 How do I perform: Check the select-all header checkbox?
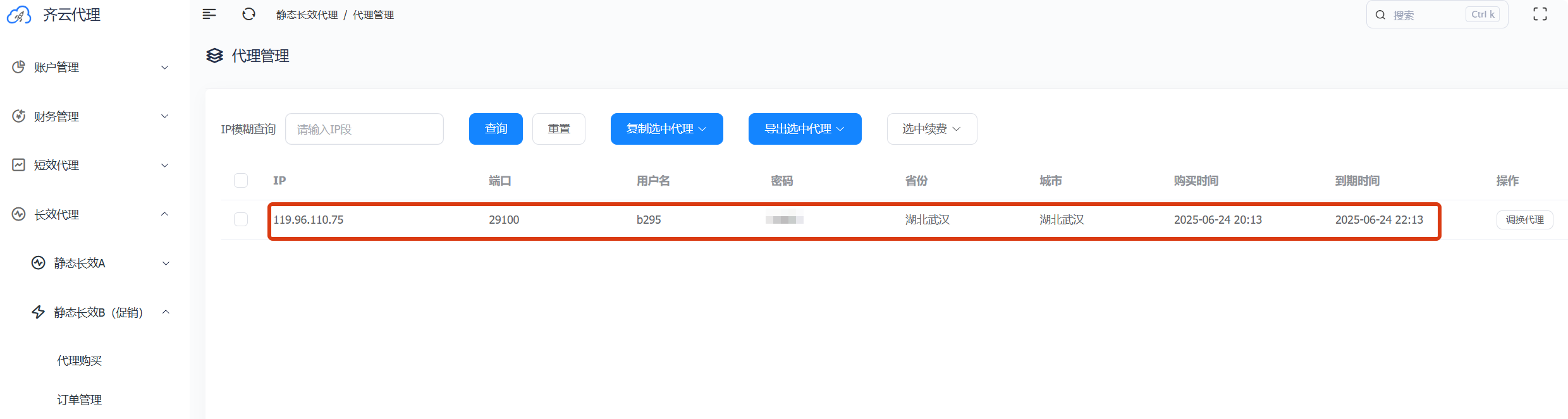pyautogui.click(x=241, y=181)
